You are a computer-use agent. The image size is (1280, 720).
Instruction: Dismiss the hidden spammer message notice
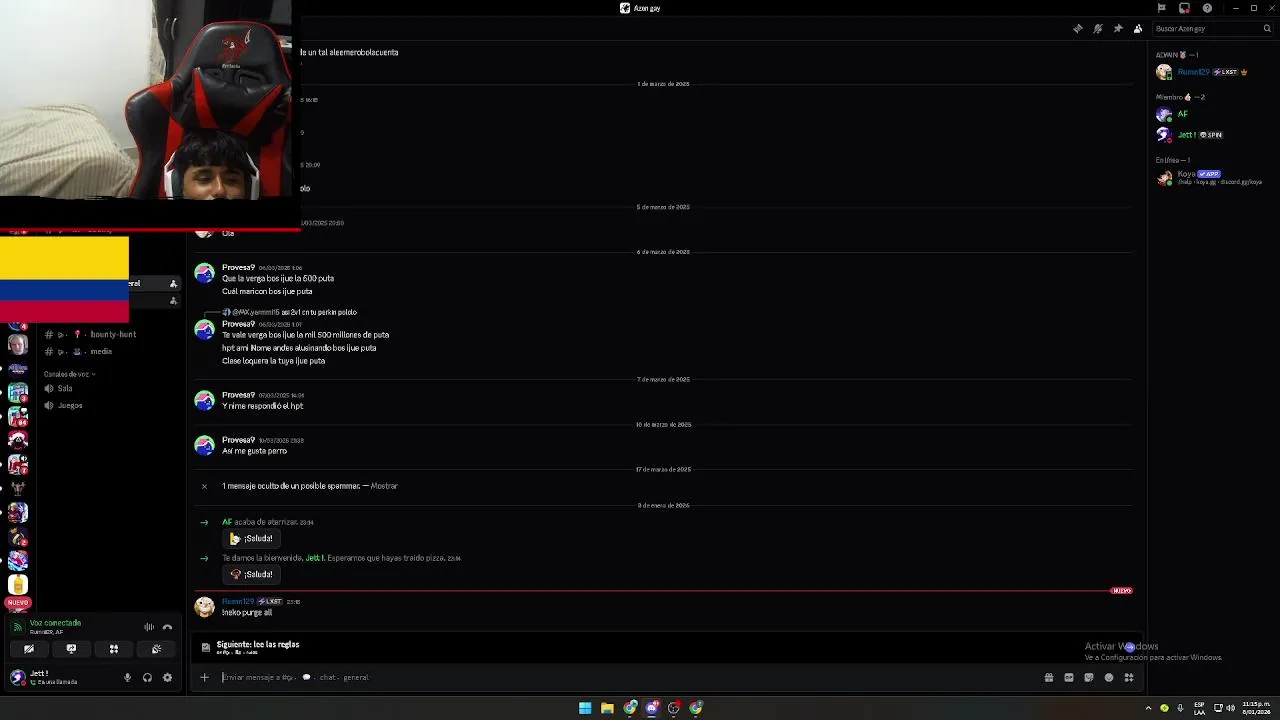[x=204, y=486]
